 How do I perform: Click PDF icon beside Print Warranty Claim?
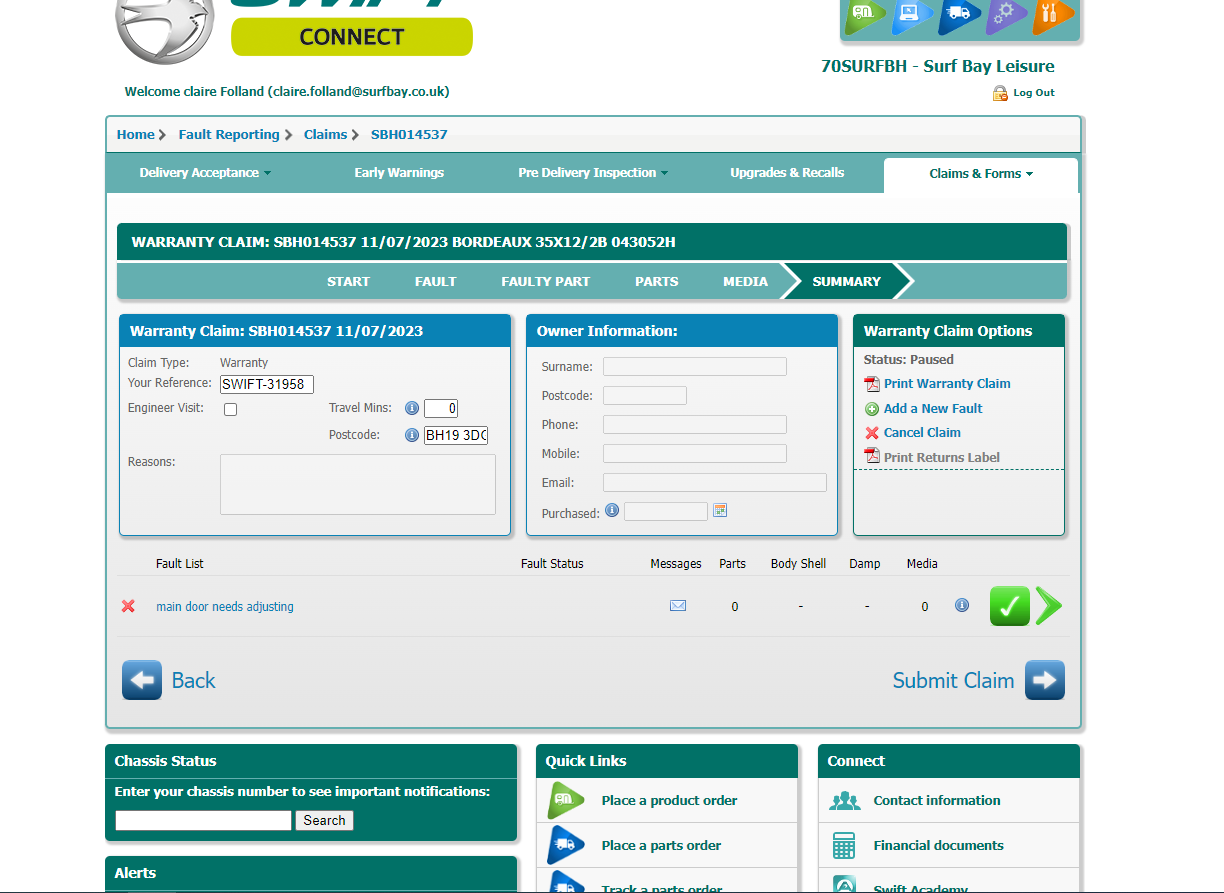[x=872, y=384]
